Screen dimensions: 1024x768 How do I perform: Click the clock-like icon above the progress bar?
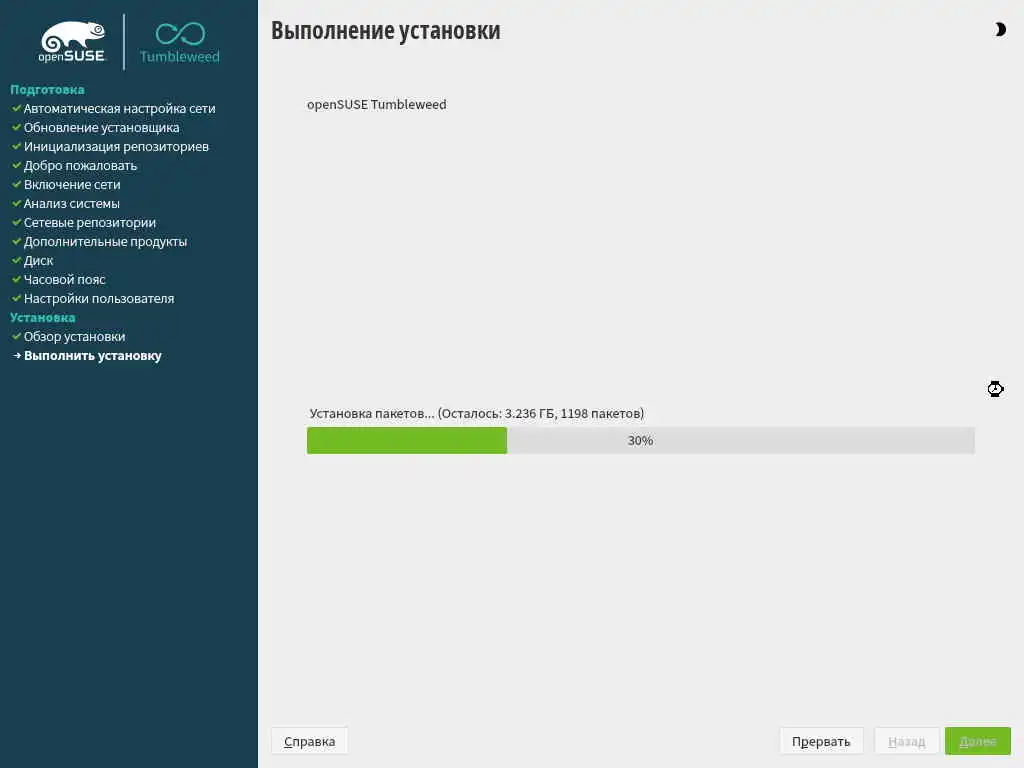(x=995, y=389)
